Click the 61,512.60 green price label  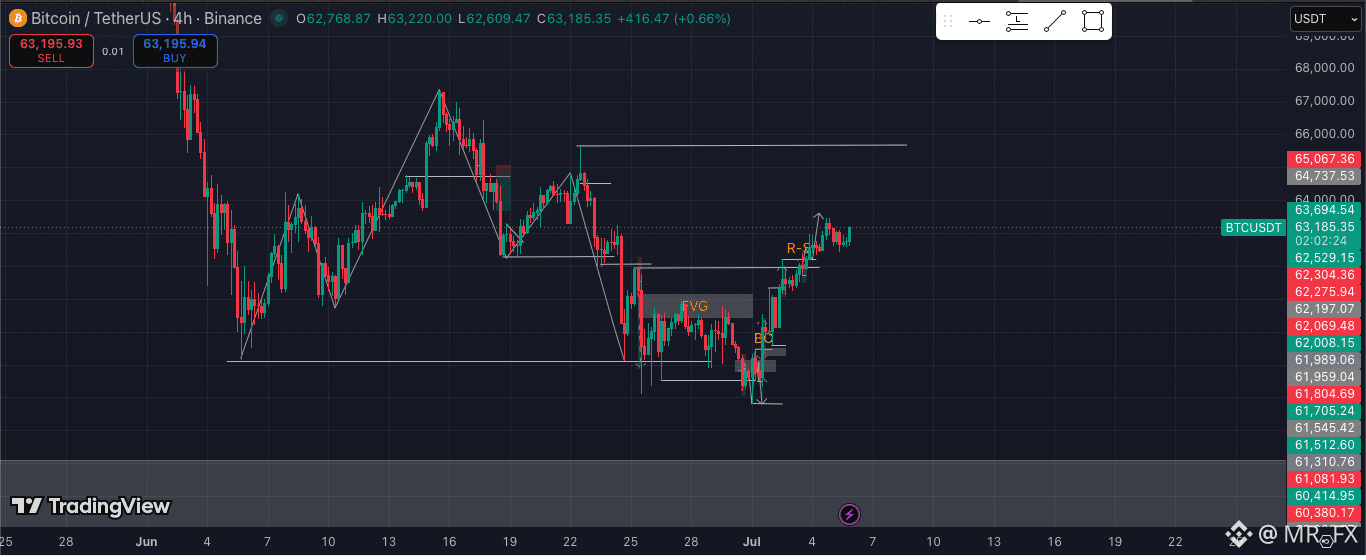(1324, 445)
